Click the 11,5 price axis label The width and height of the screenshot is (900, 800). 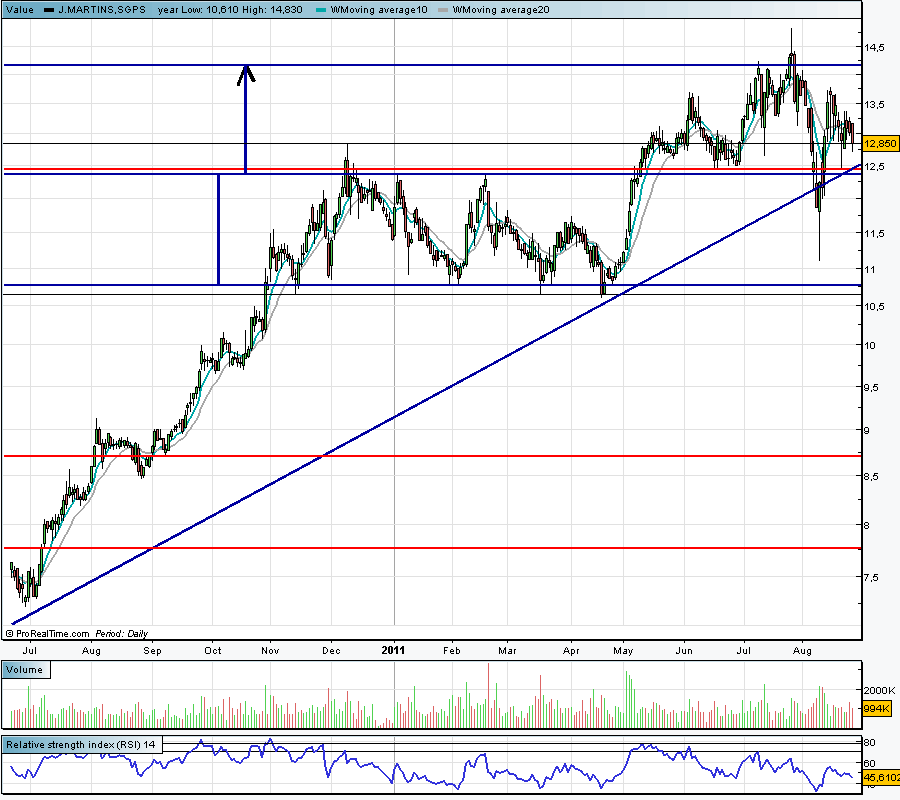(875, 234)
